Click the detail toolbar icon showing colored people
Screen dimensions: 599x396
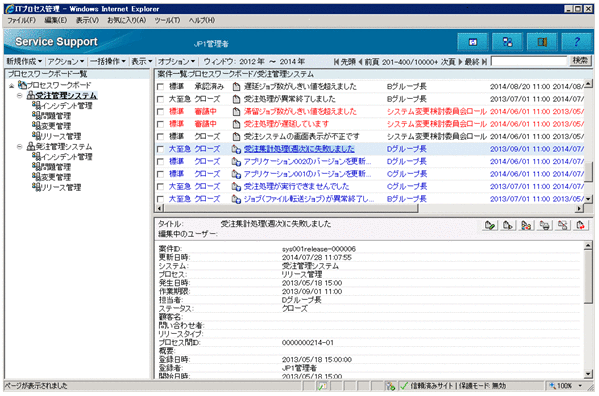click(x=526, y=226)
